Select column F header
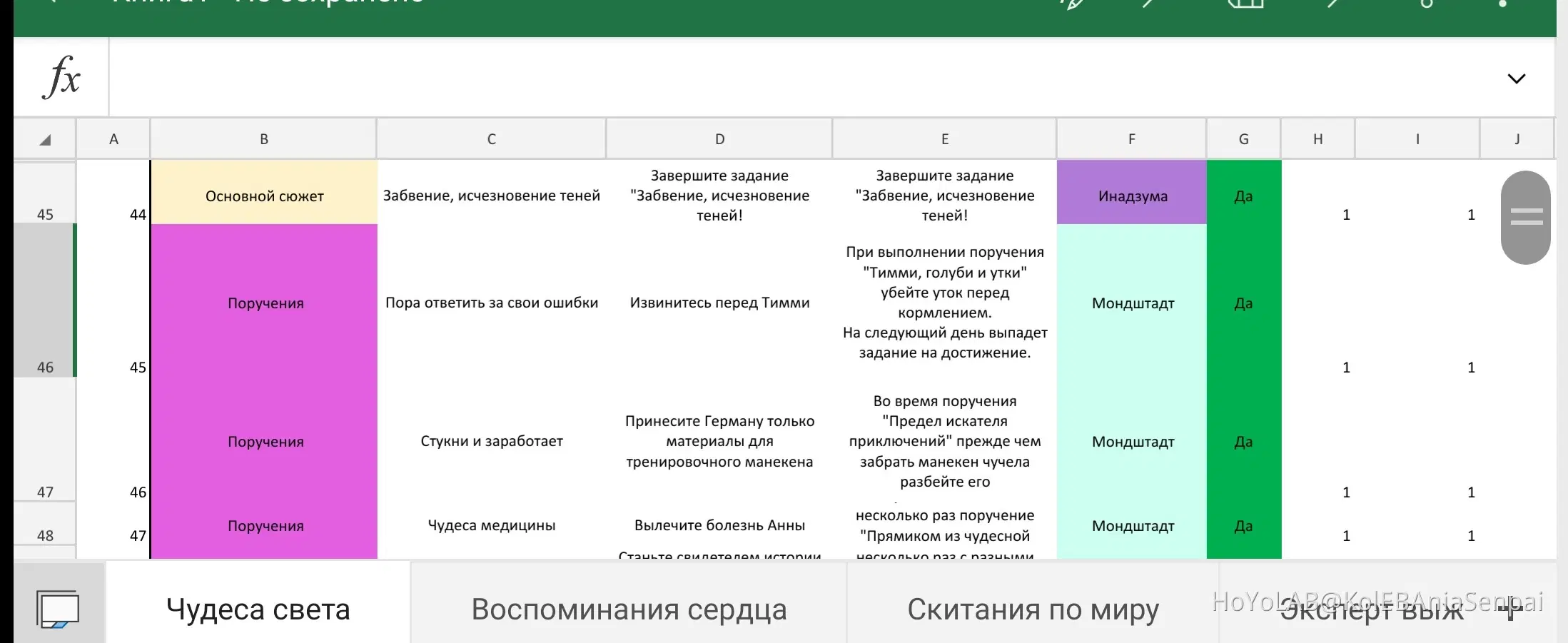This screenshot has width=1568, height=643. [x=1131, y=139]
